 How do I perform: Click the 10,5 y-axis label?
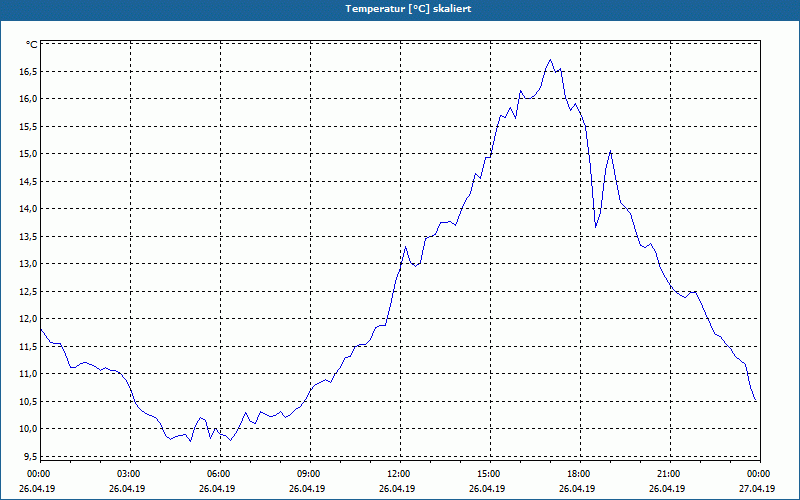click(x=29, y=402)
